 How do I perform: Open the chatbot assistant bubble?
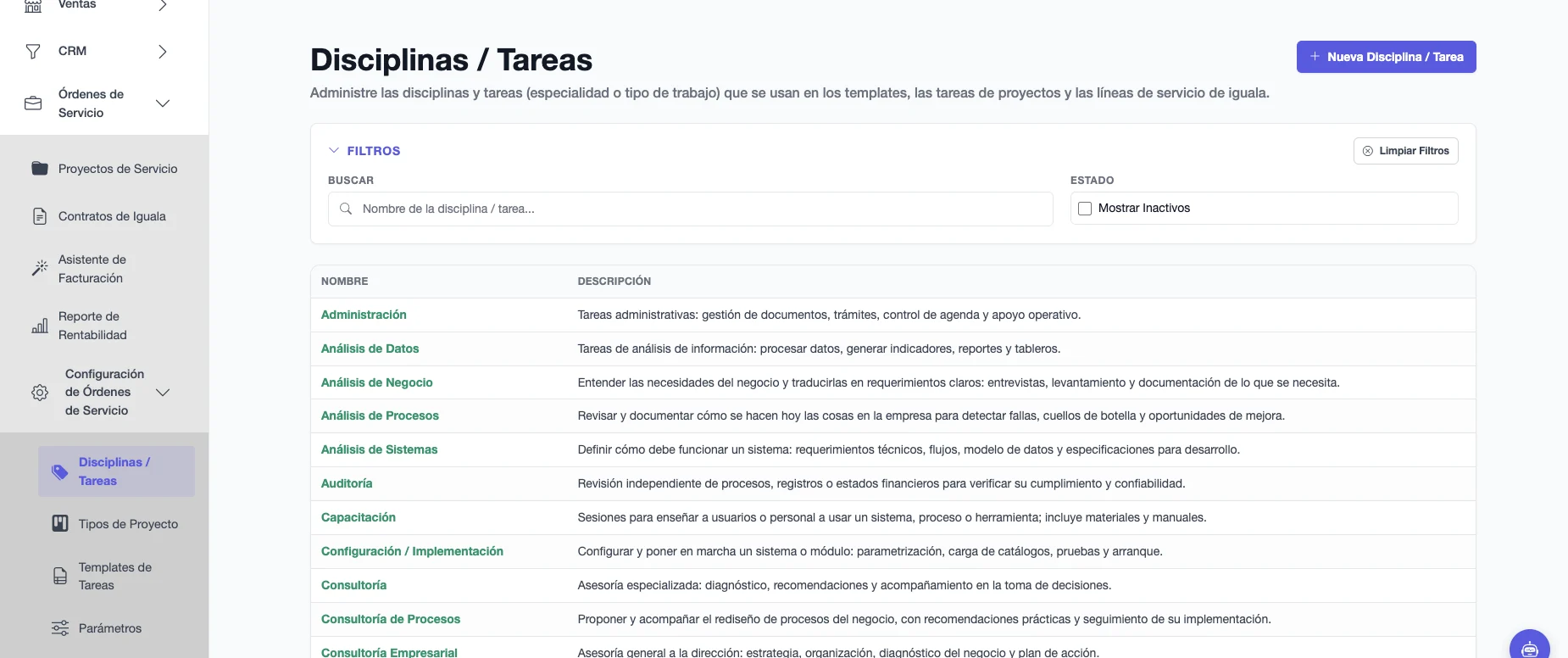(1530, 647)
